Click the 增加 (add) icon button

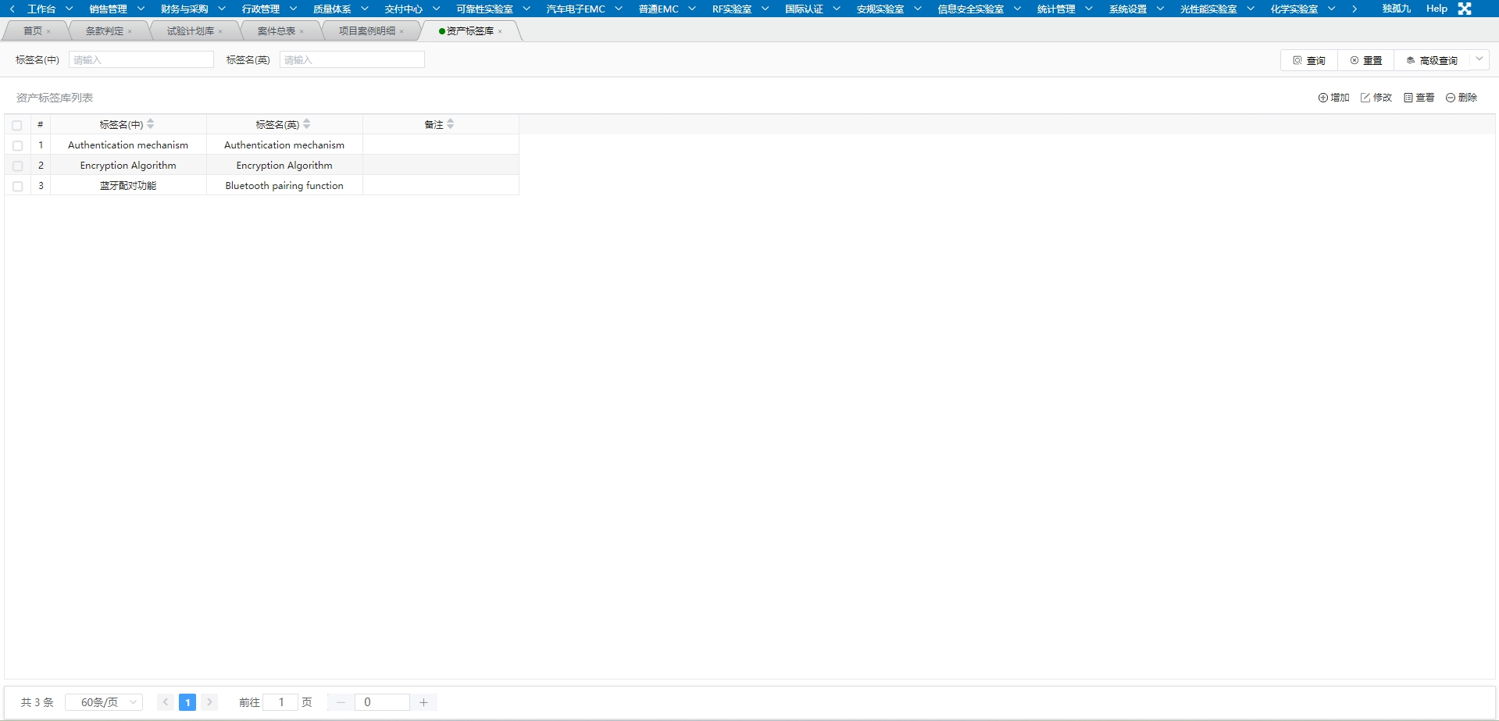click(1333, 98)
